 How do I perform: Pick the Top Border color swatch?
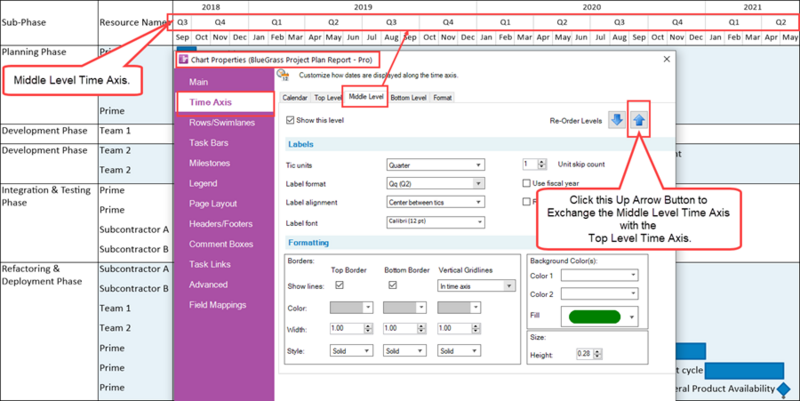[x=351, y=308]
